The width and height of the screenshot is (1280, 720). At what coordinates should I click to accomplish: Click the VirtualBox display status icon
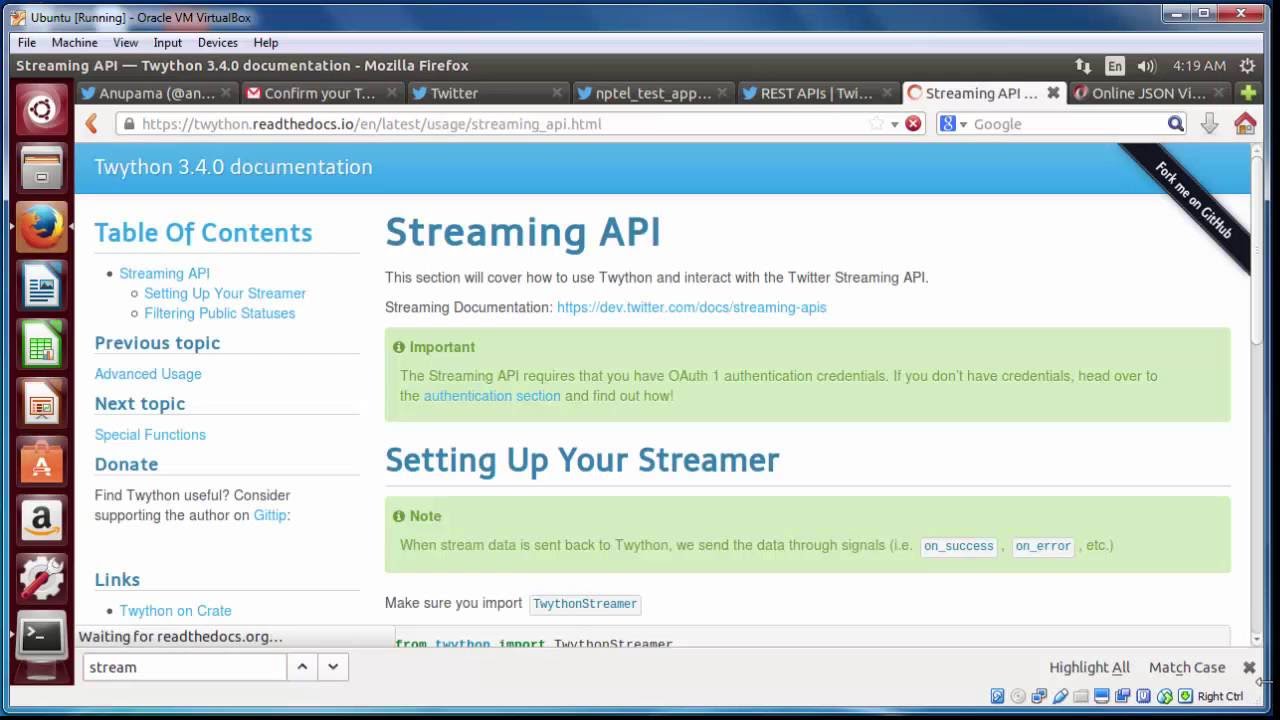1102,696
